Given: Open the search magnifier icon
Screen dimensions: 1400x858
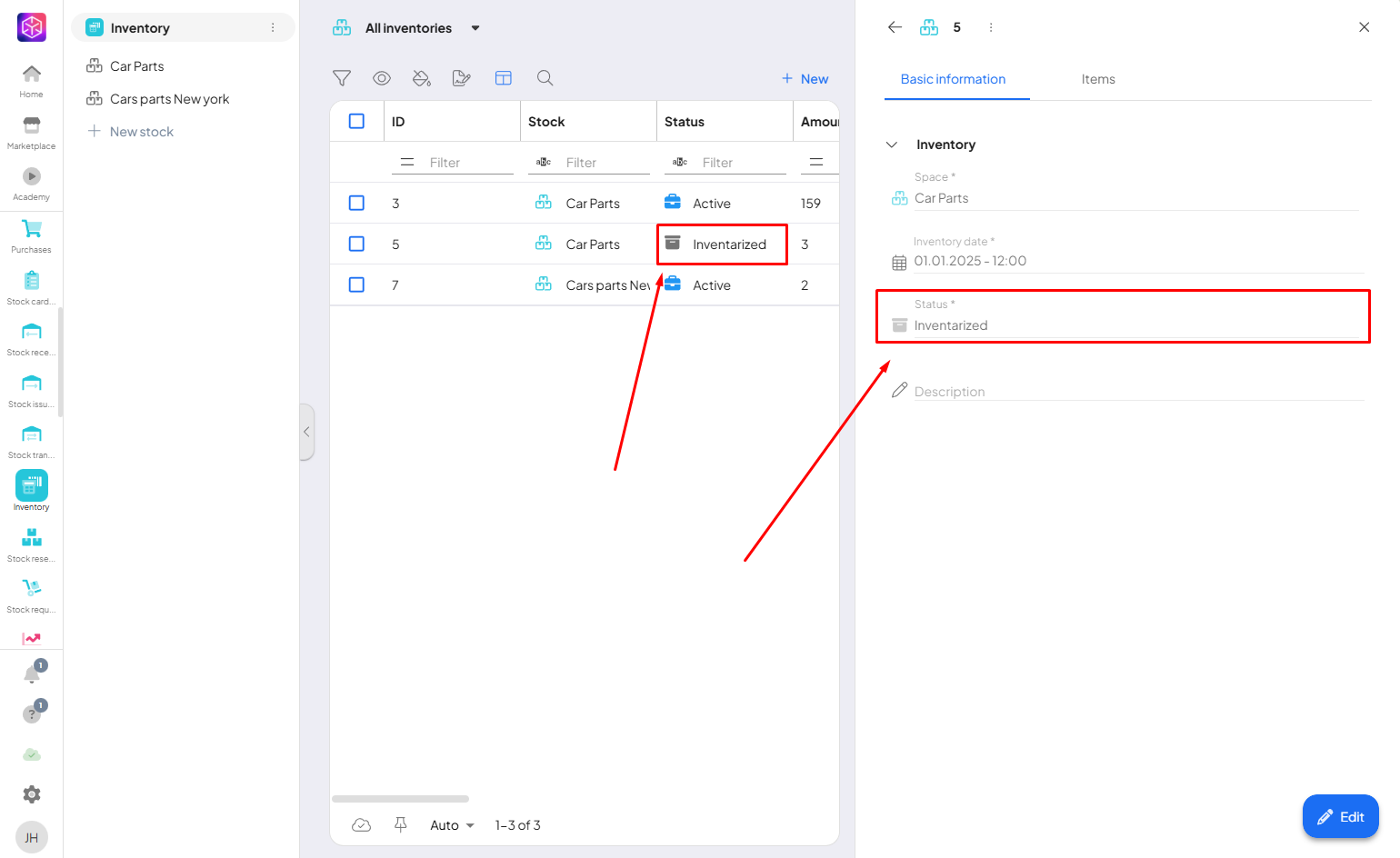Looking at the screenshot, I should 545,79.
